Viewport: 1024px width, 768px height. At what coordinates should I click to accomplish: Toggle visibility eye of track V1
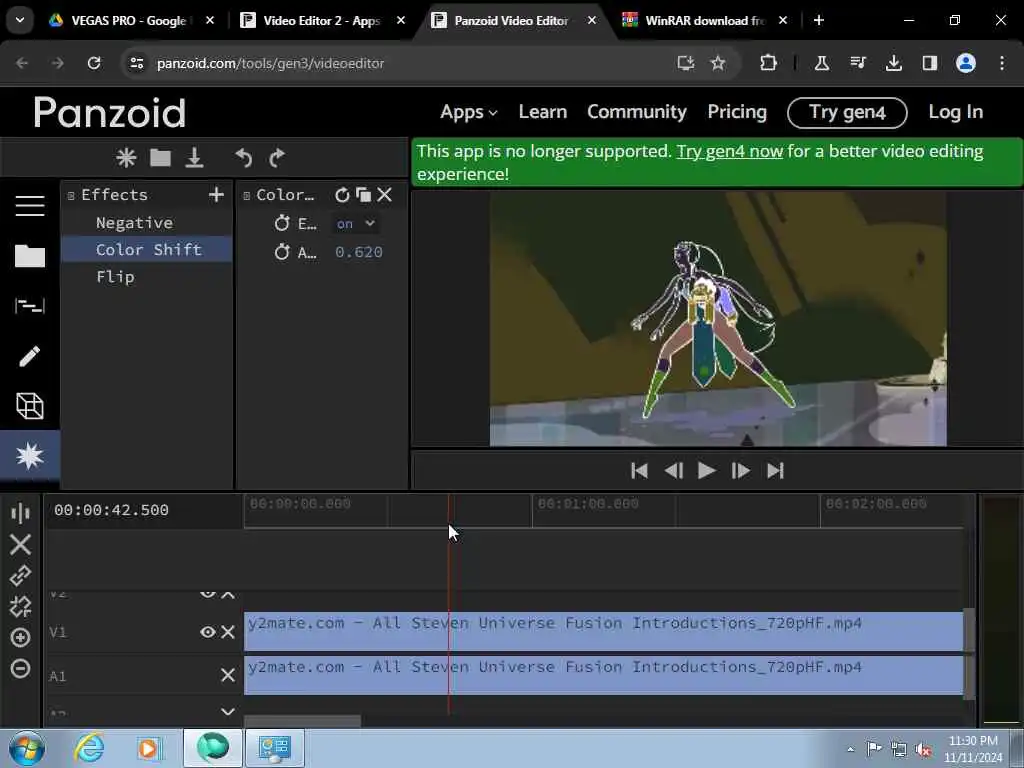pyautogui.click(x=208, y=632)
